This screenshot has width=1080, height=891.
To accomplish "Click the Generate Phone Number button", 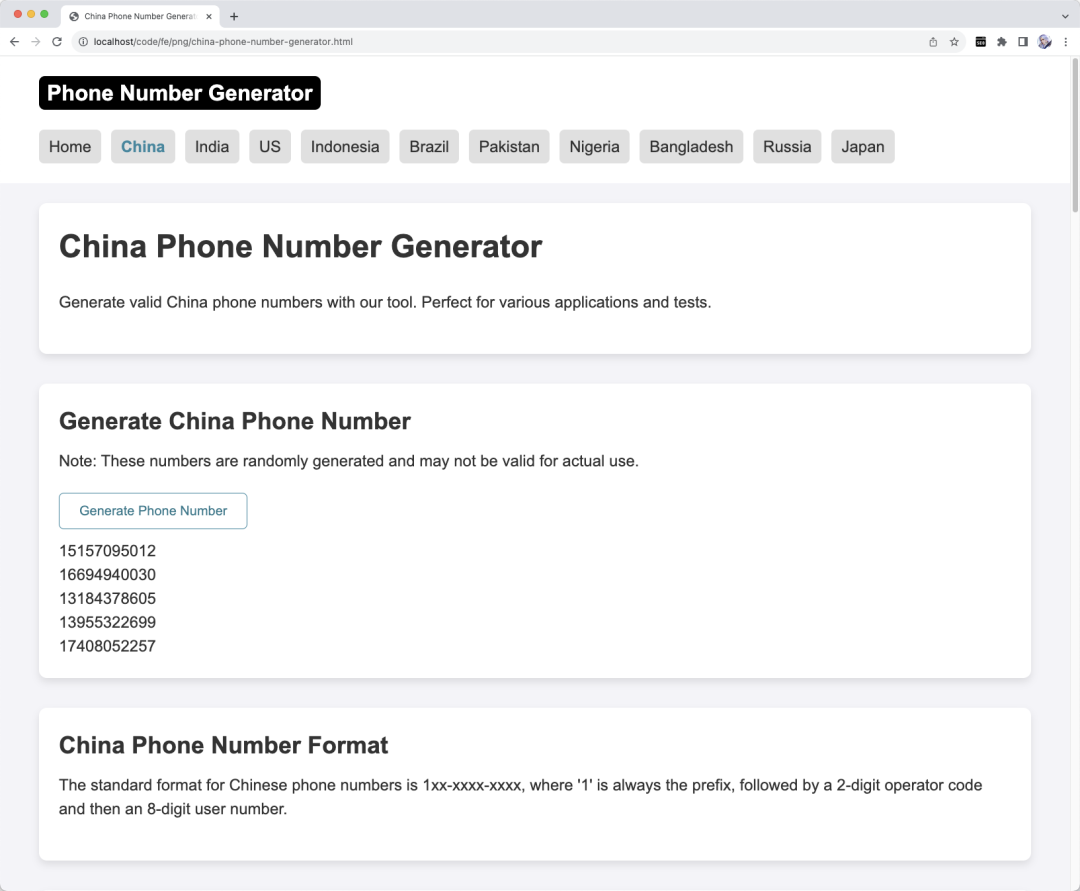I will click(x=153, y=511).
